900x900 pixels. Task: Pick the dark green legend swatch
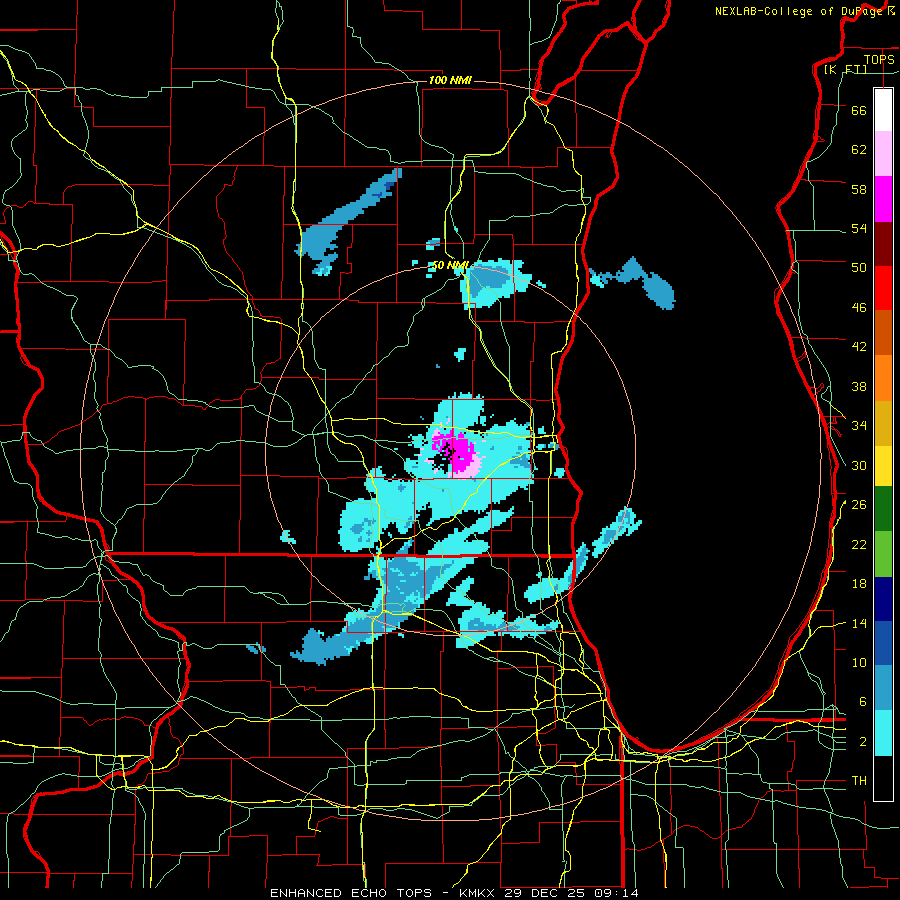point(883,509)
